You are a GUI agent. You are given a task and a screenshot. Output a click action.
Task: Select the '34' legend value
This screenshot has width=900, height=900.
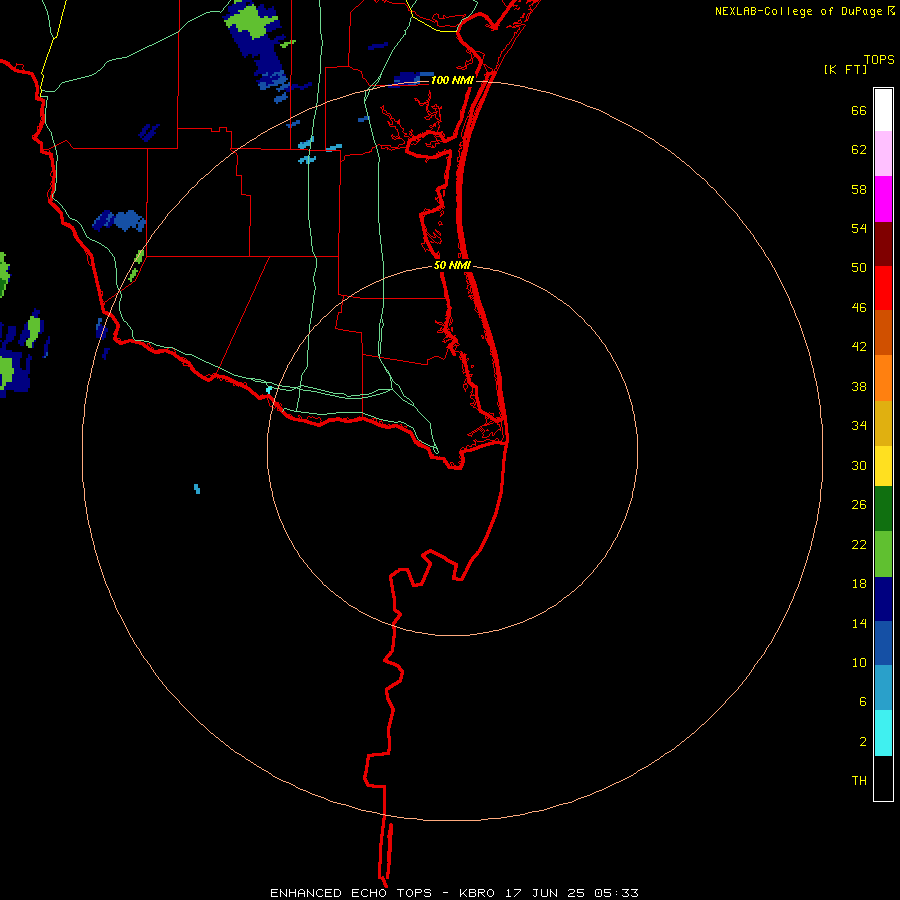(859, 426)
